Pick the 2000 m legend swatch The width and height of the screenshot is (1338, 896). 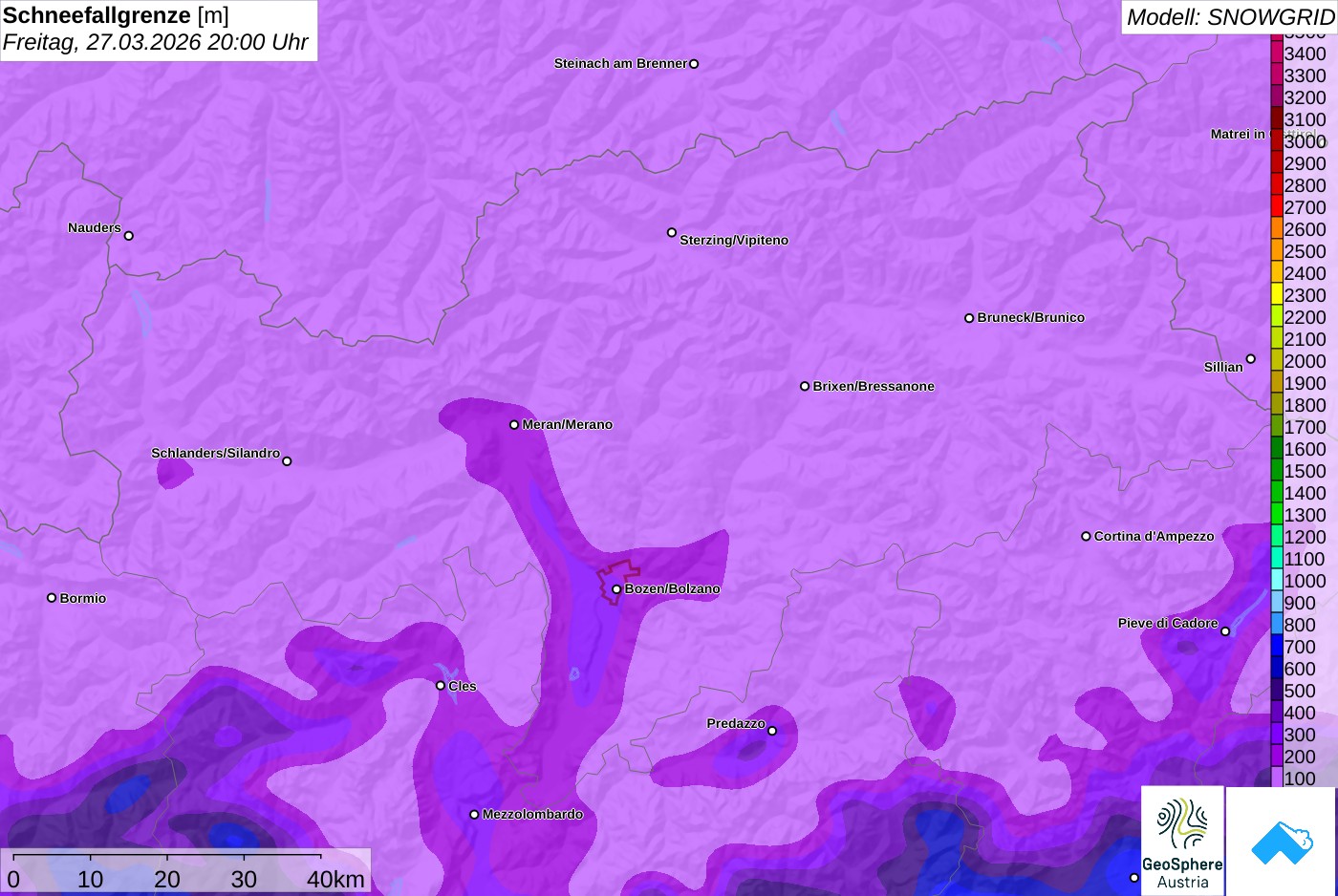[x=1277, y=360]
